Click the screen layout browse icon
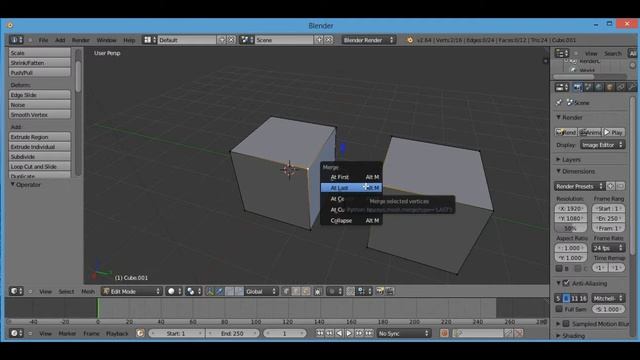This screenshot has width=640, height=360. pyautogui.click(x=149, y=40)
